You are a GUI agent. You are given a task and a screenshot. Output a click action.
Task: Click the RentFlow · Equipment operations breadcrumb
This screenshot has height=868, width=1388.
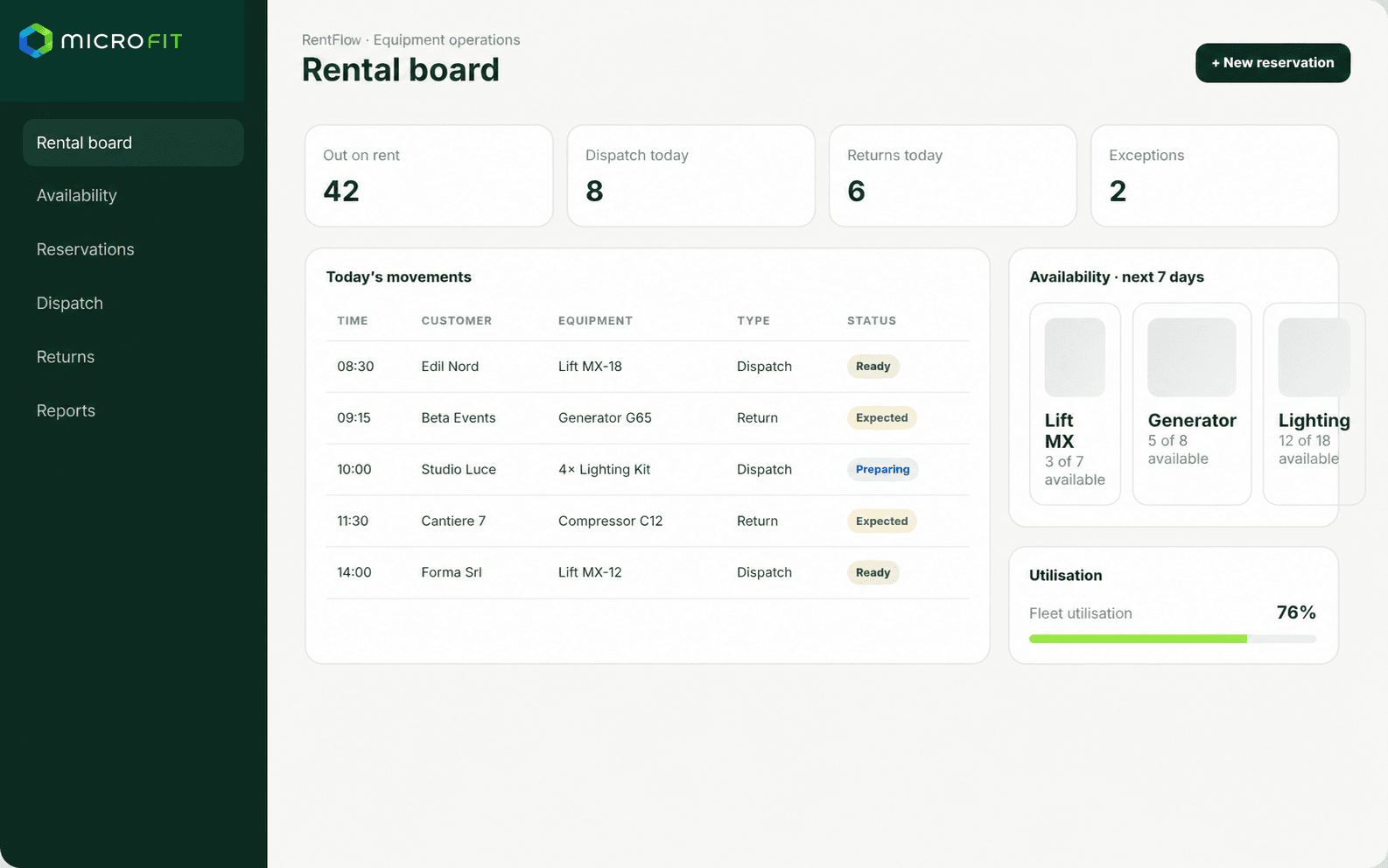click(x=410, y=40)
